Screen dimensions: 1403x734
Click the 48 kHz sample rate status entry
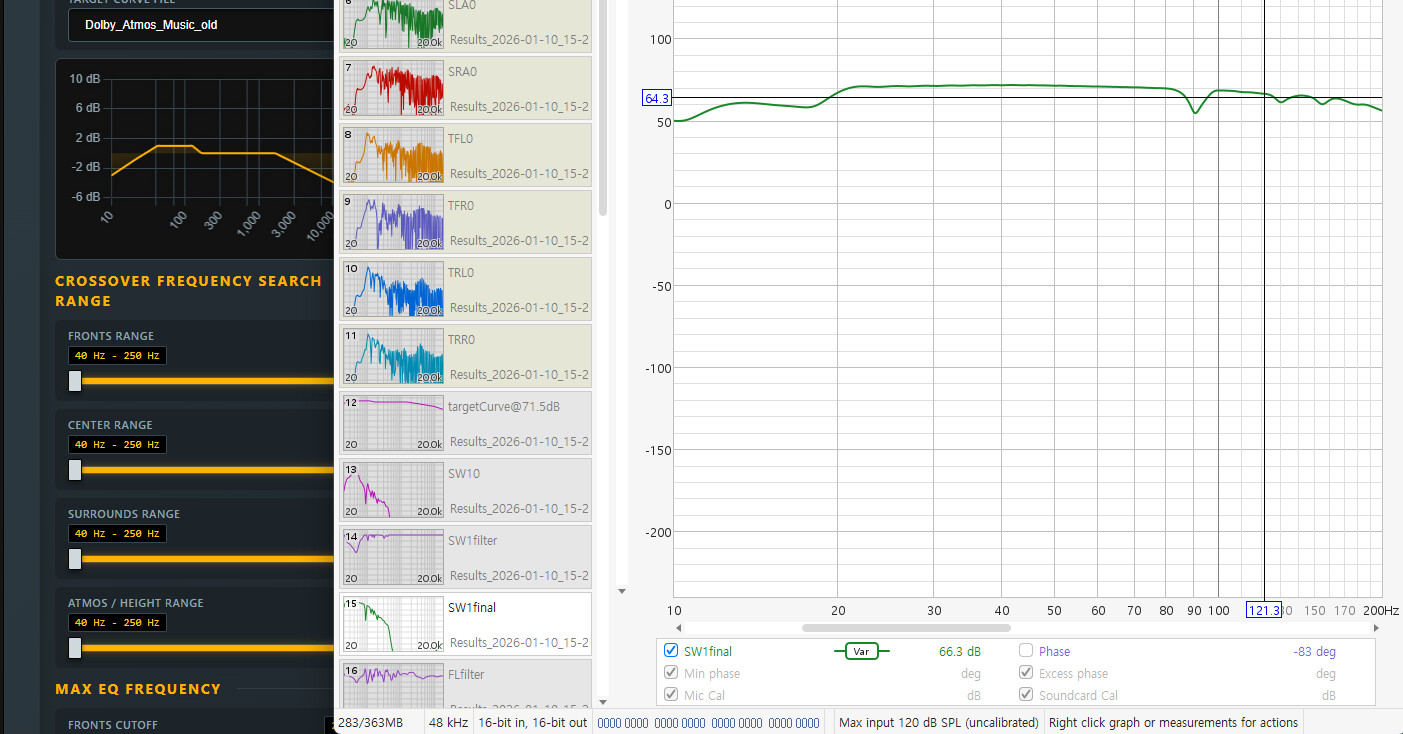[x=449, y=723]
